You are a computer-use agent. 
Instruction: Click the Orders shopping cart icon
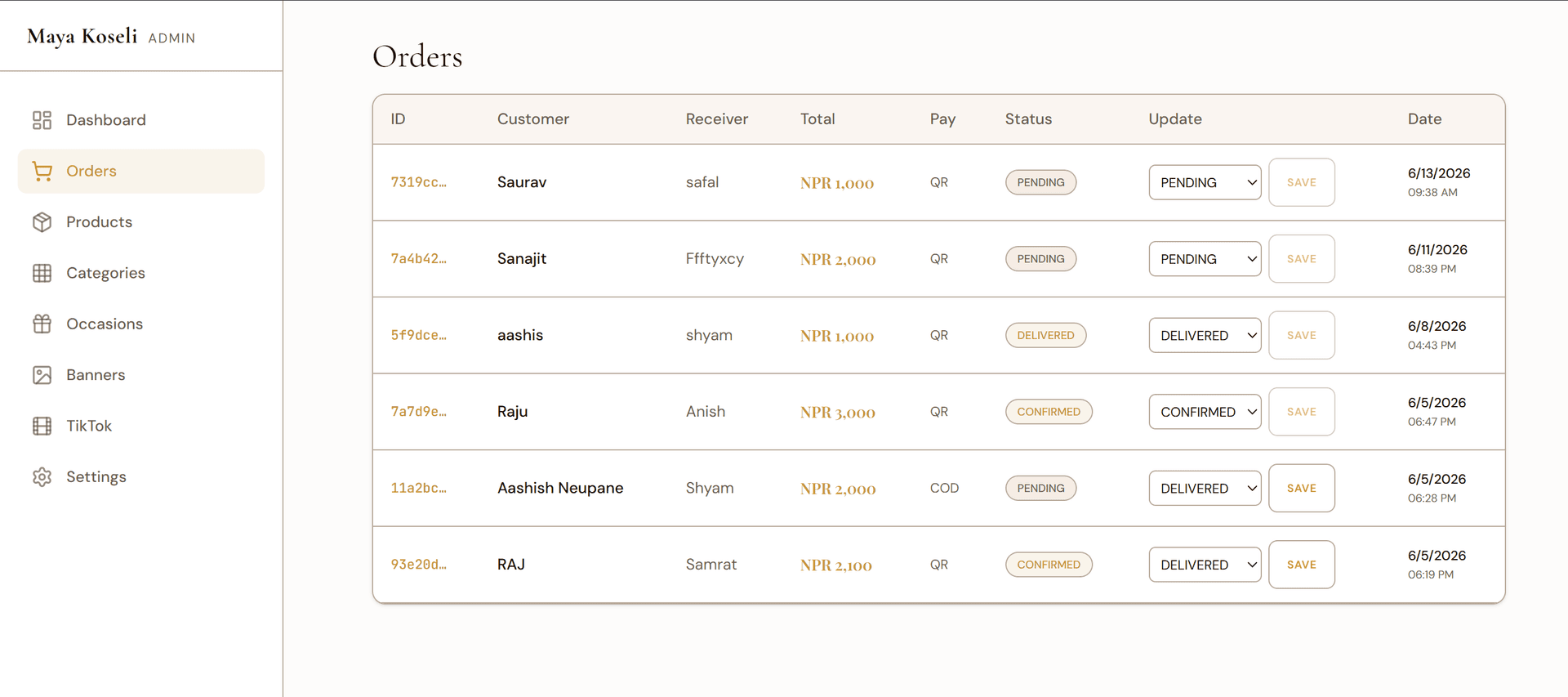coord(42,171)
